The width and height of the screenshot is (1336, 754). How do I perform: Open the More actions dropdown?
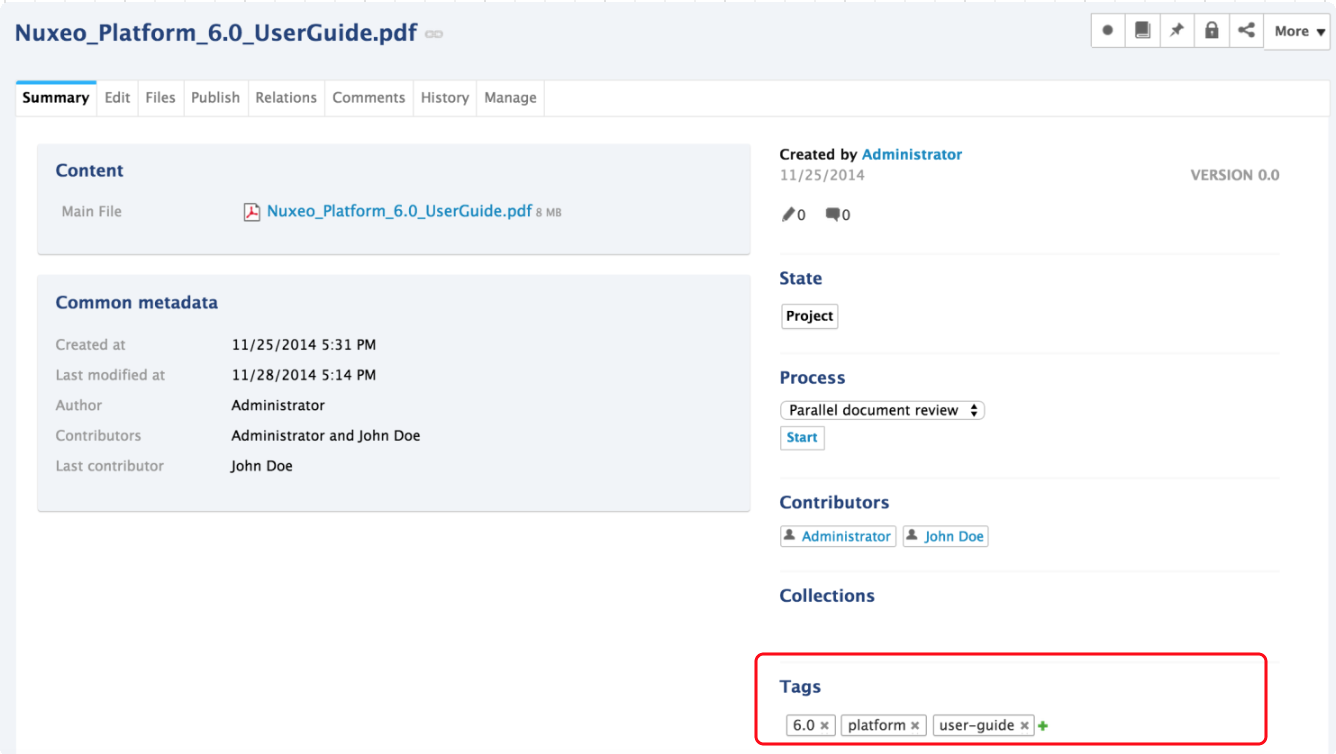coord(1298,31)
